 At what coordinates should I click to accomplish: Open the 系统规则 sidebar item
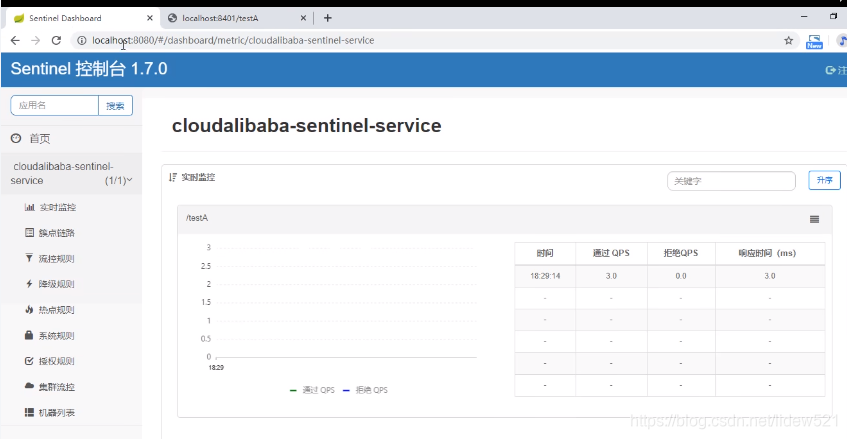click(x=57, y=336)
